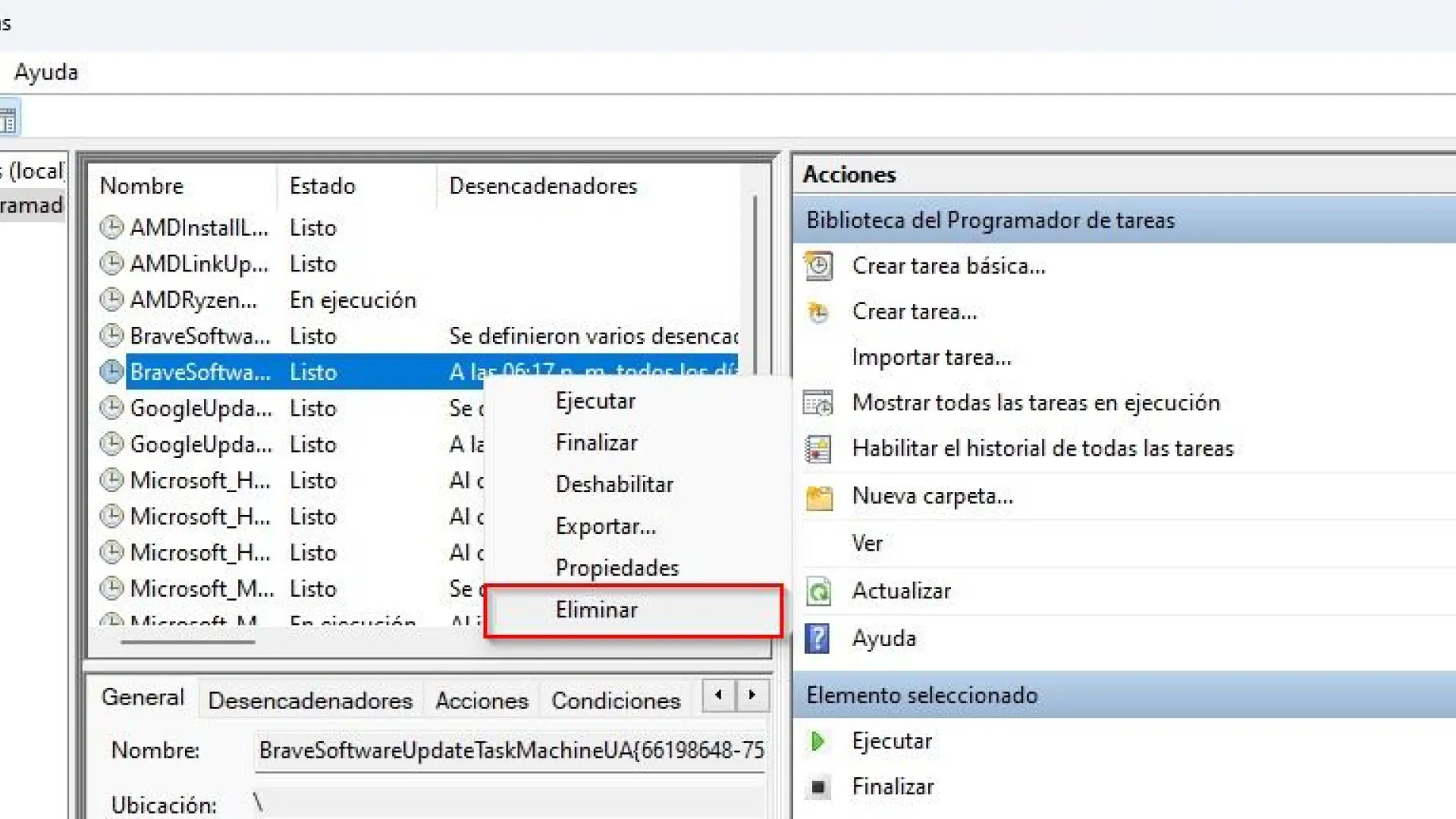Switch to the Desencadenadores tab
1456x819 pixels.
click(310, 701)
